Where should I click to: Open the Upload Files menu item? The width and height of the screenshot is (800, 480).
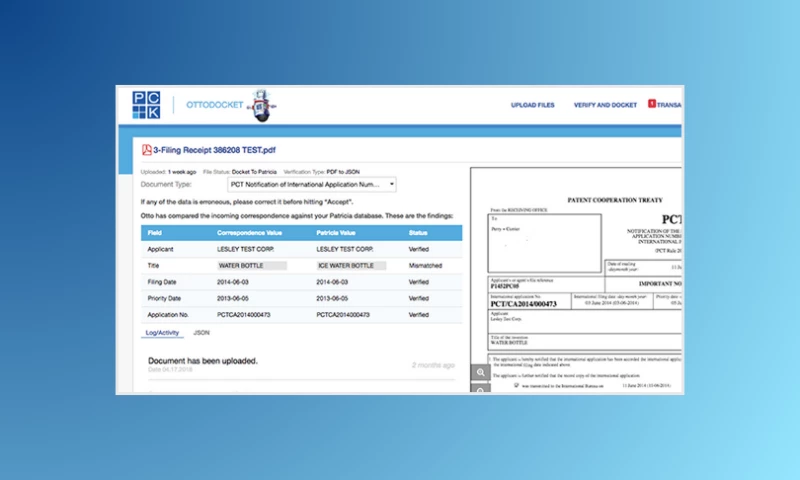click(533, 105)
